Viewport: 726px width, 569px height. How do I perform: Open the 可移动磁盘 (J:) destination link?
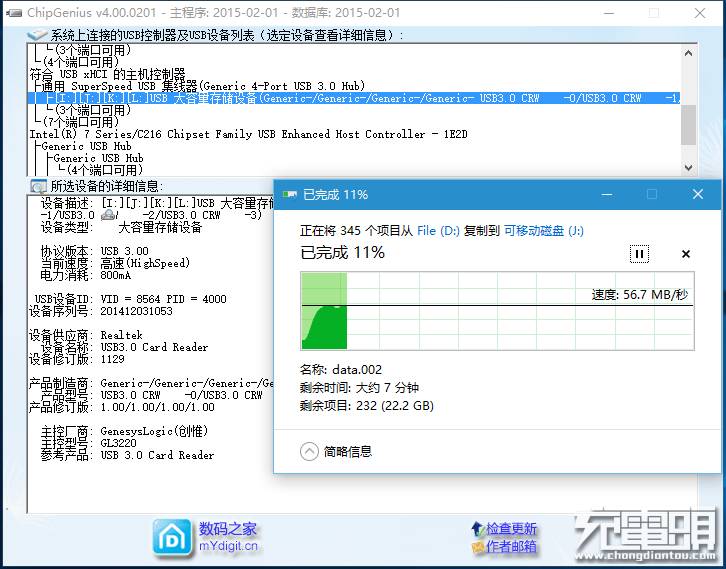point(544,231)
